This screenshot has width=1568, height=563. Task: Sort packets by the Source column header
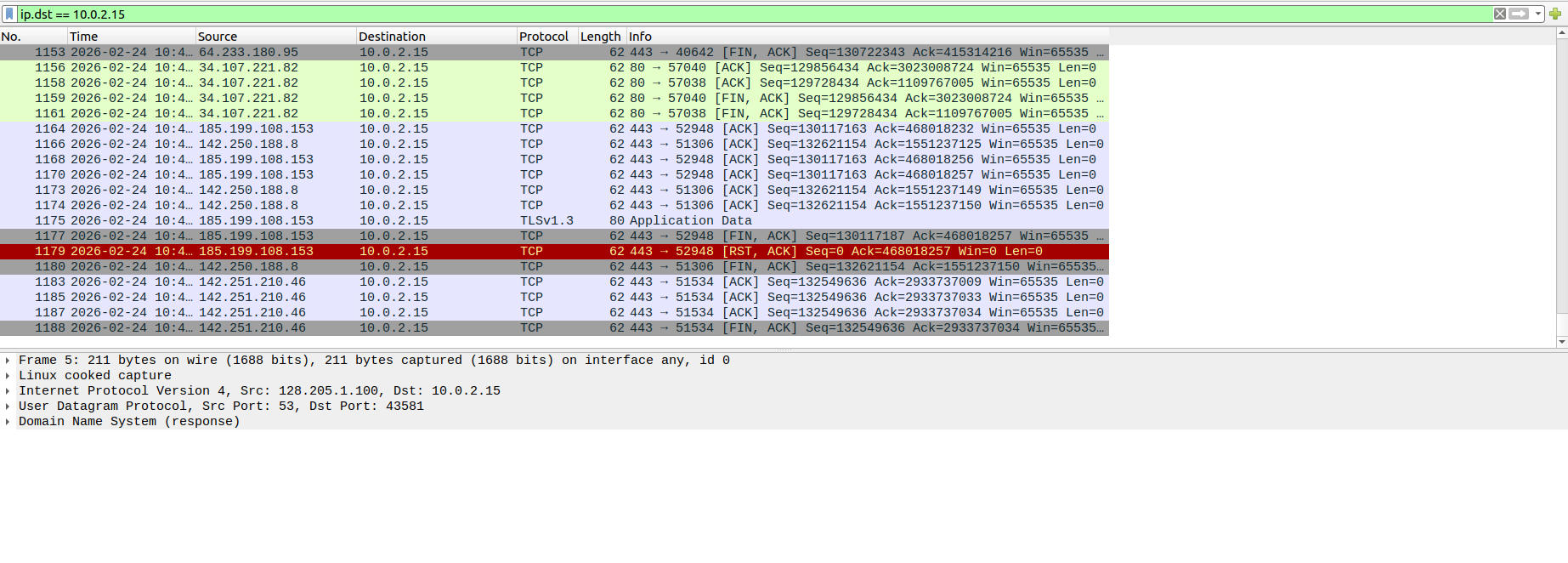[x=275, y=37]
